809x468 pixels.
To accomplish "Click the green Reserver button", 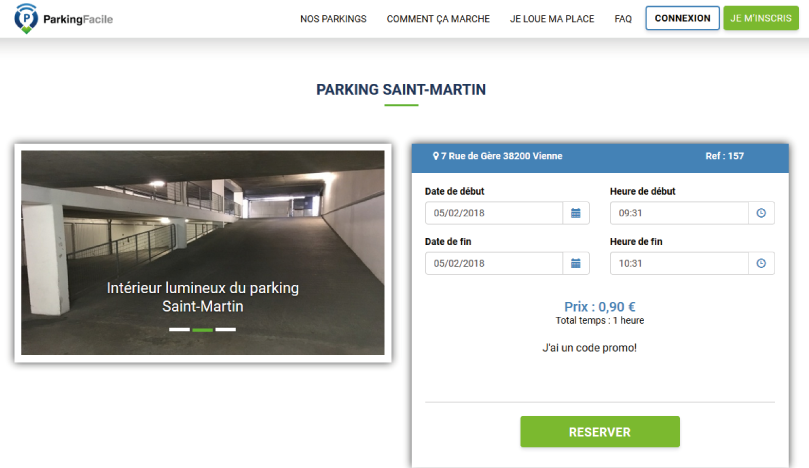I will 600,432.
